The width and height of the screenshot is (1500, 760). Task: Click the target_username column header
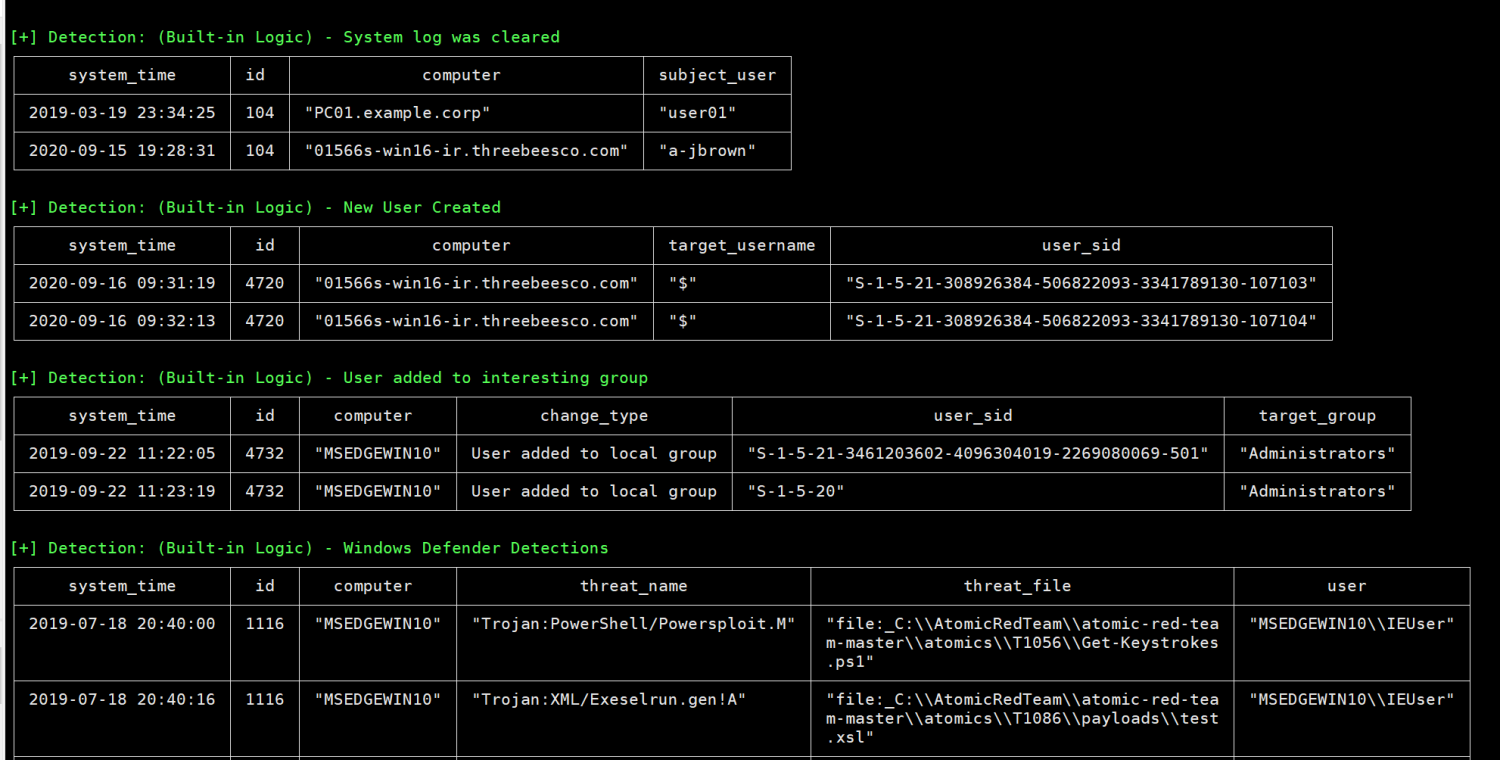pyautogui.click(x=742, y=245)
